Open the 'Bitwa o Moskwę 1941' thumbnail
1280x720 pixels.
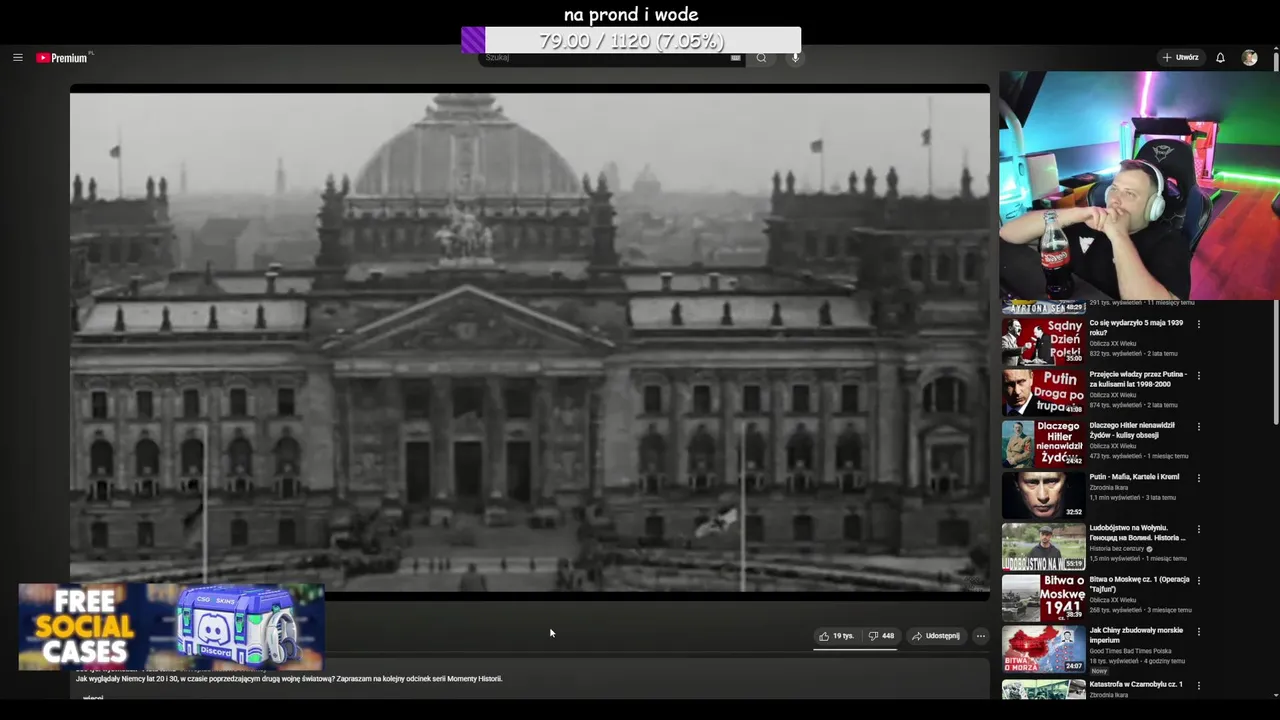1043,598
